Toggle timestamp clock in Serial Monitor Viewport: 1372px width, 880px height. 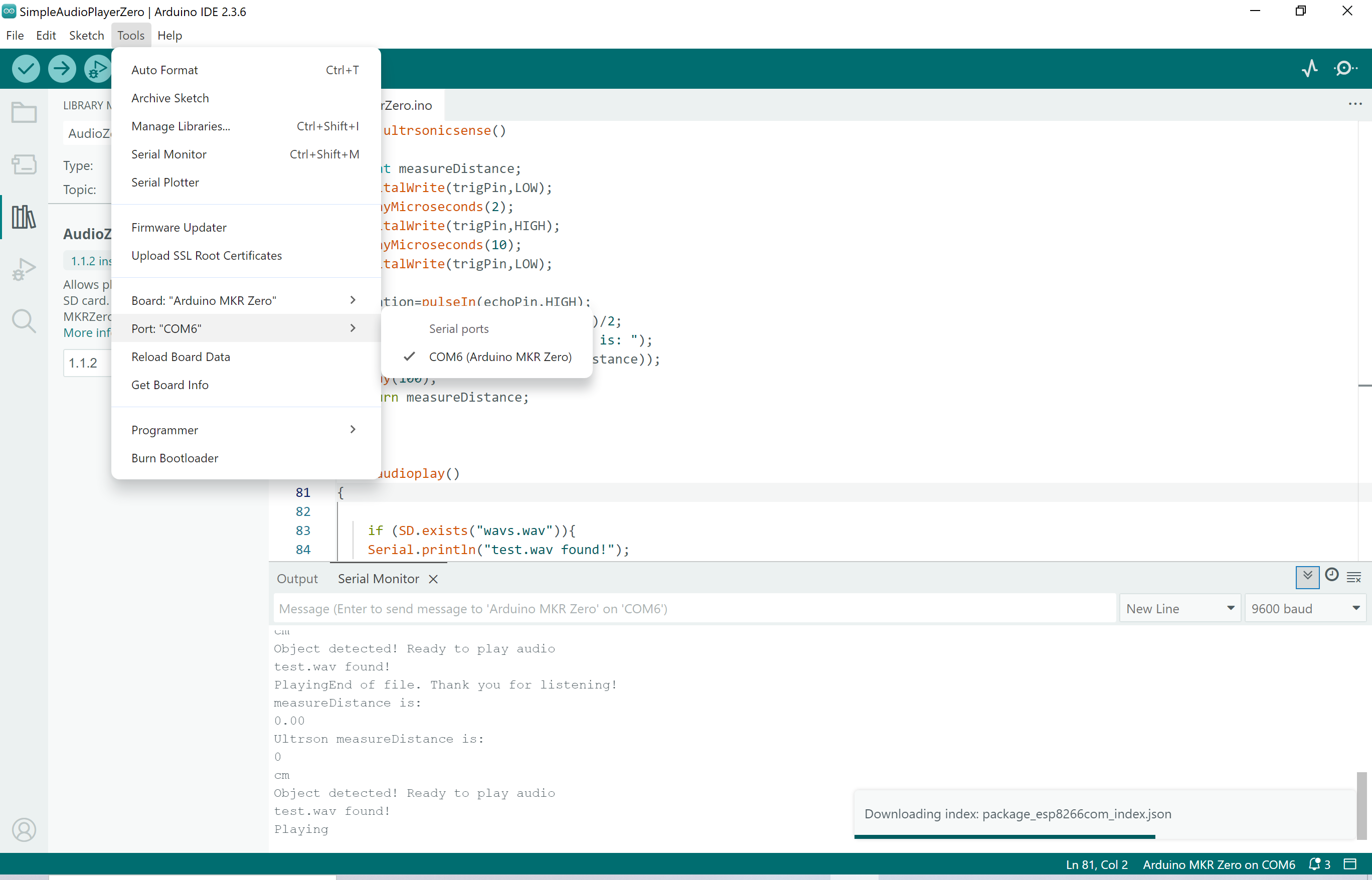click(1331, 575)
